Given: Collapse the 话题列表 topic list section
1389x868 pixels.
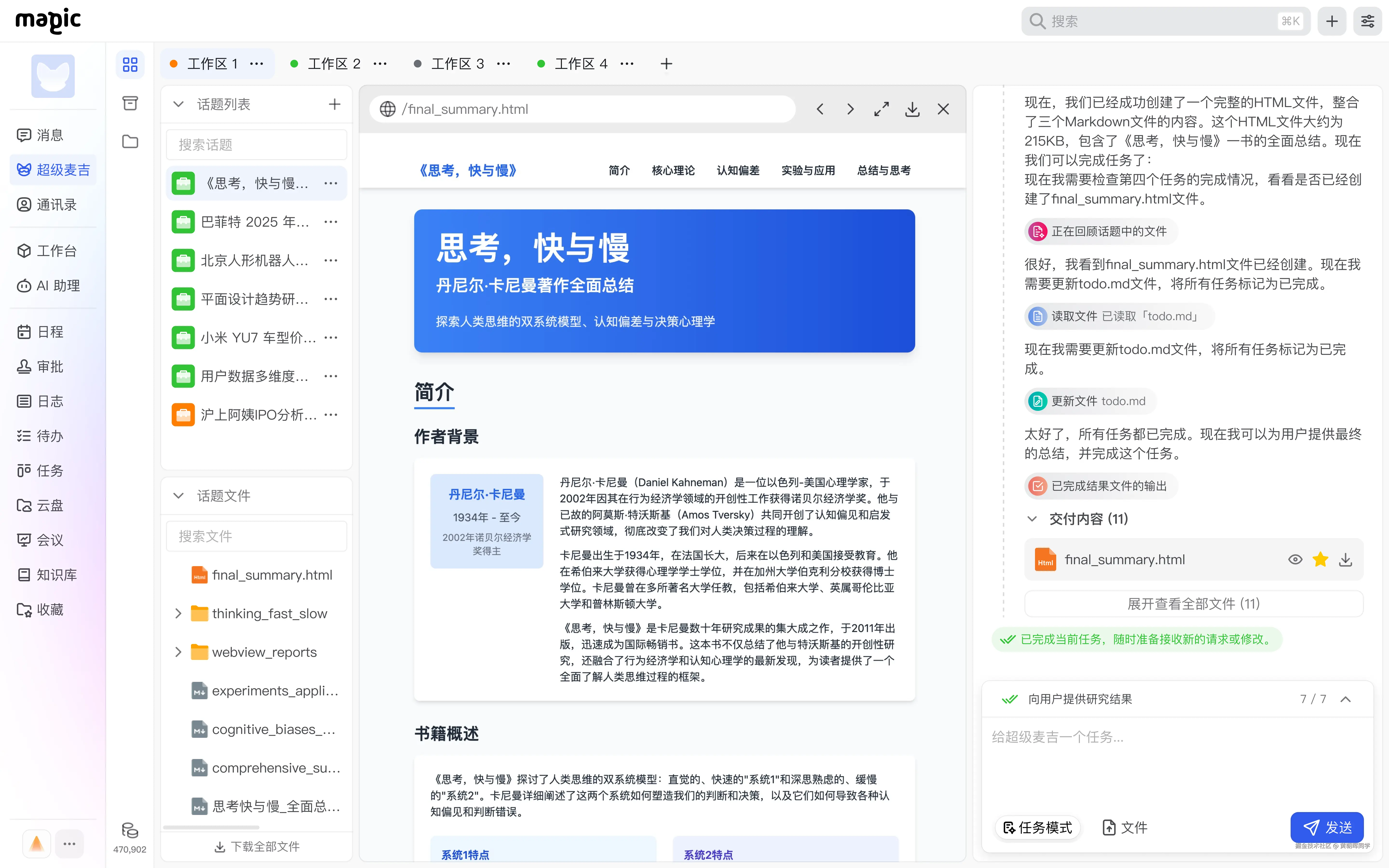Looking at the screenshot, I should point(178,104).
